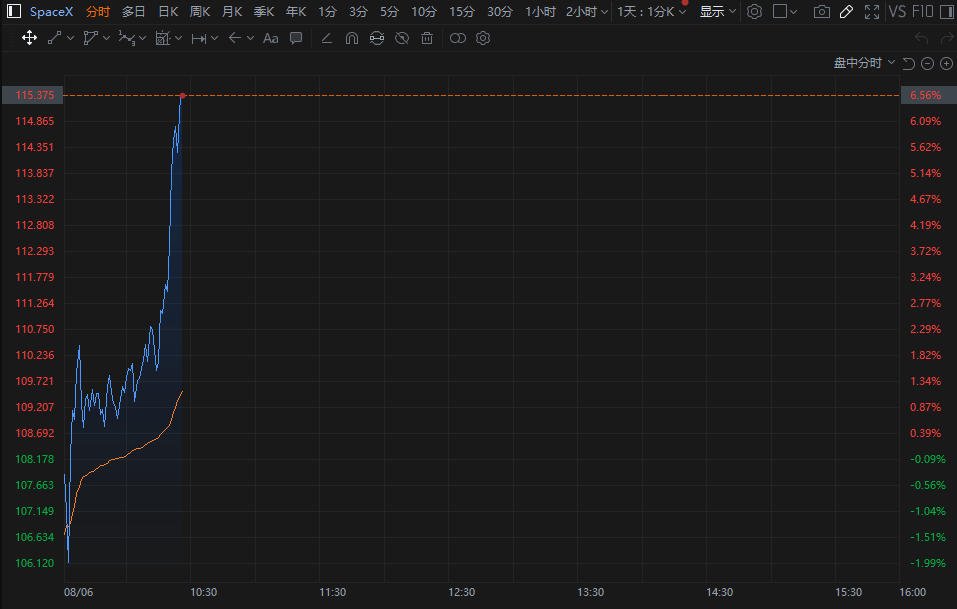The image size is (957, 609).
Task: Select the 1分 one-minute timeframe
Action: pyautogui.click(x=327, y=12)
